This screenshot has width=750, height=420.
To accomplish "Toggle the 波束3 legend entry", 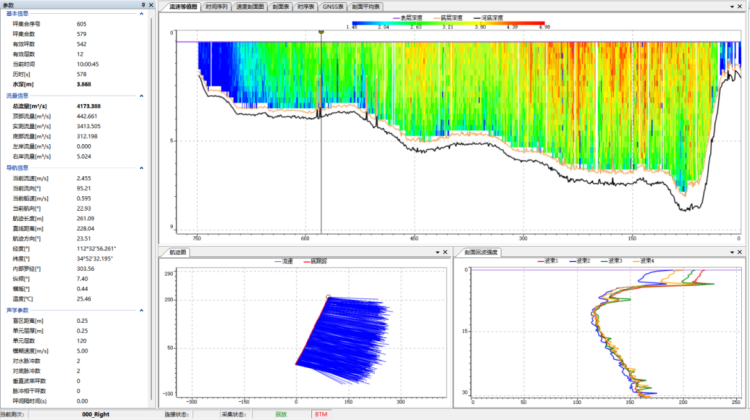I will (612, 261).
